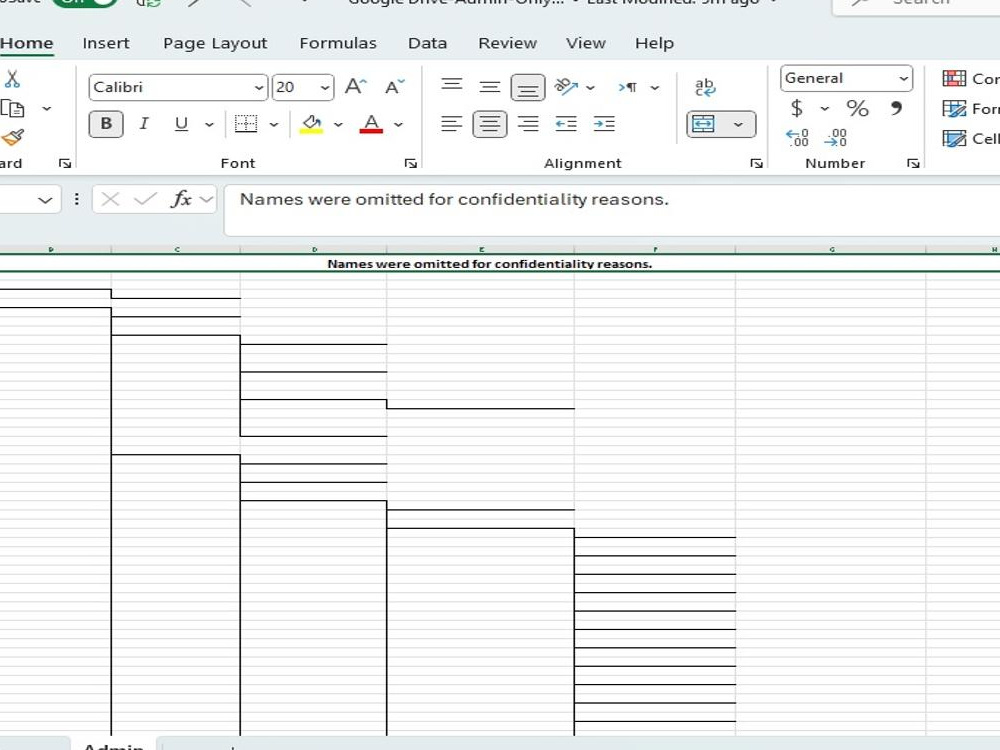Image resolution: width=1000 pixels, height=750 pixels.
Task: Toggle Italic formatting
Action: [x=144, y=124]
